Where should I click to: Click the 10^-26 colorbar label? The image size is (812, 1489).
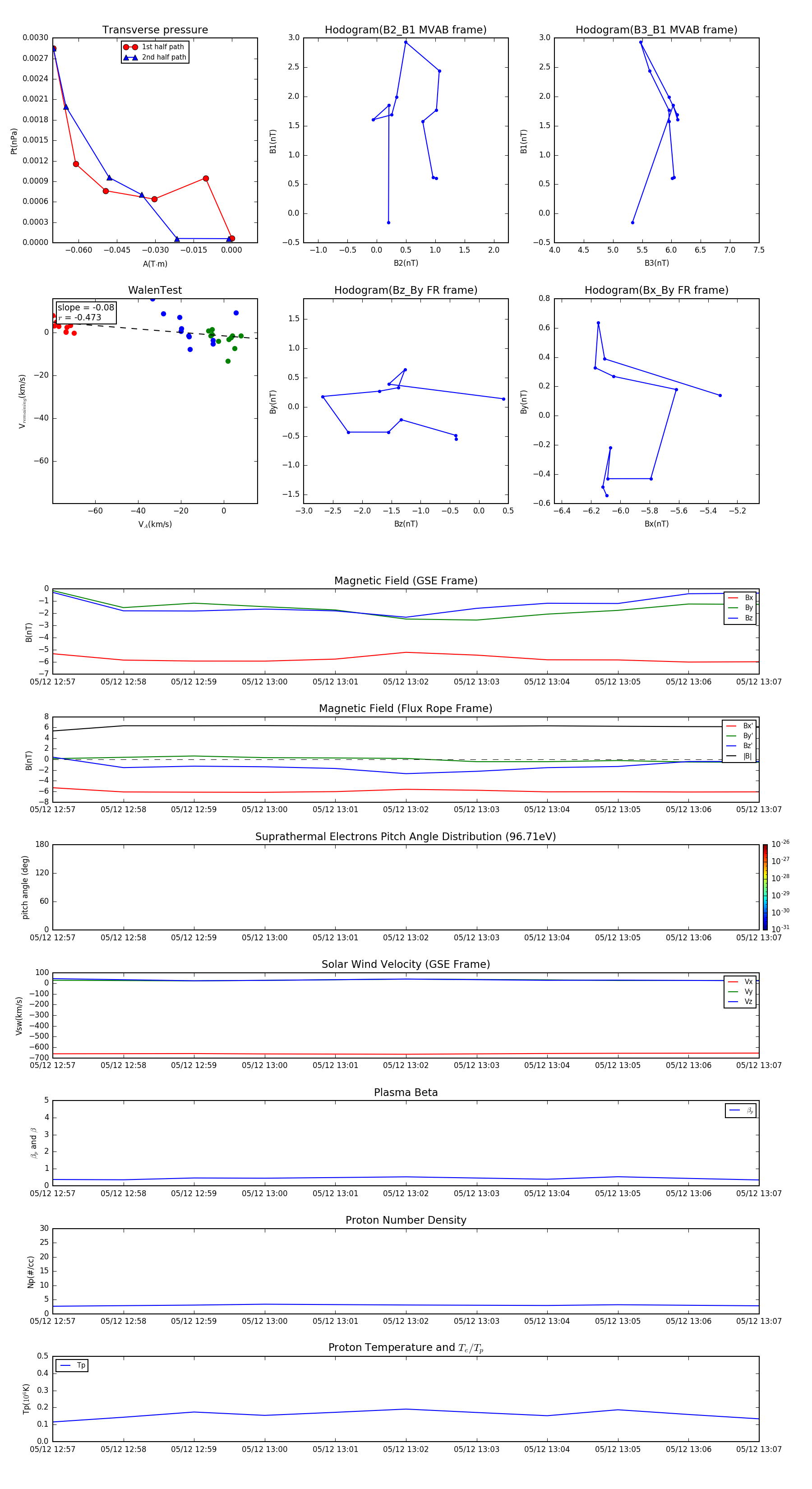click(x=780, y=844)
